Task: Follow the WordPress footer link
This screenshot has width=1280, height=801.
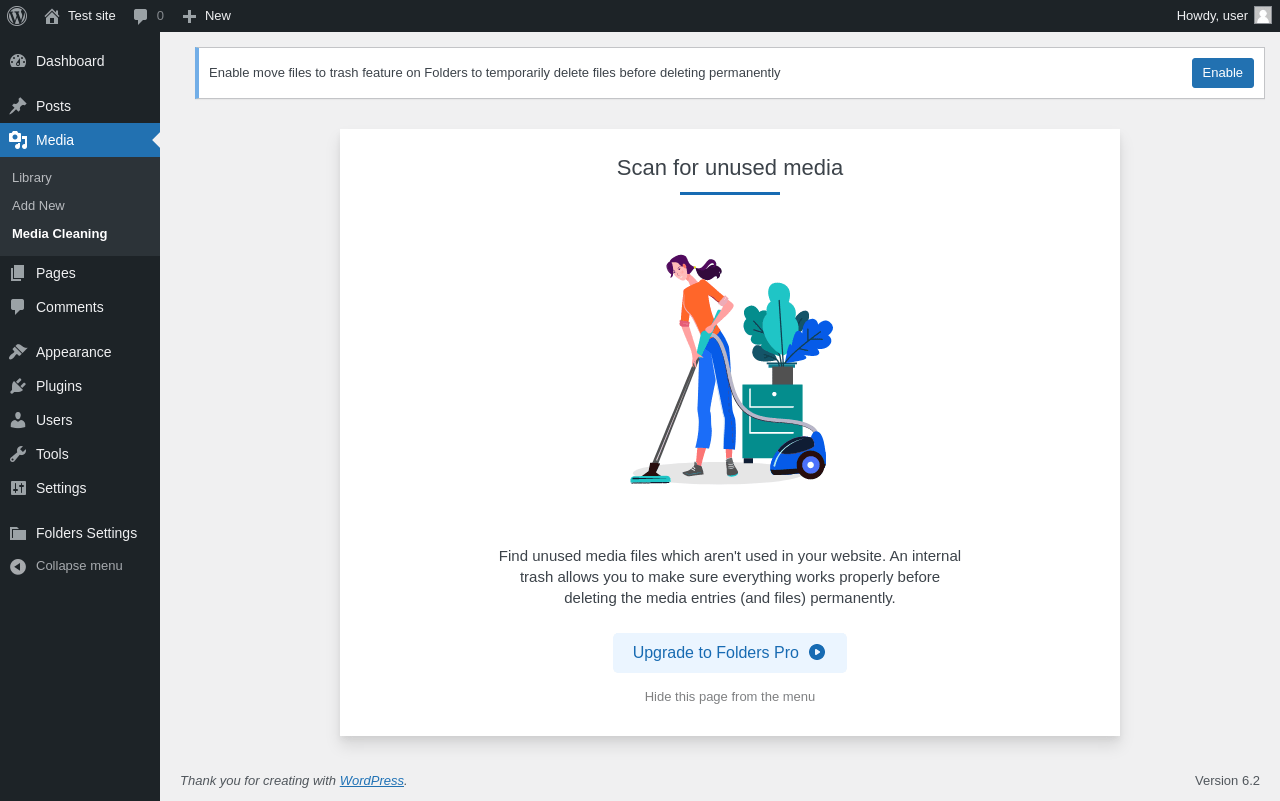Action: (372, 780)
